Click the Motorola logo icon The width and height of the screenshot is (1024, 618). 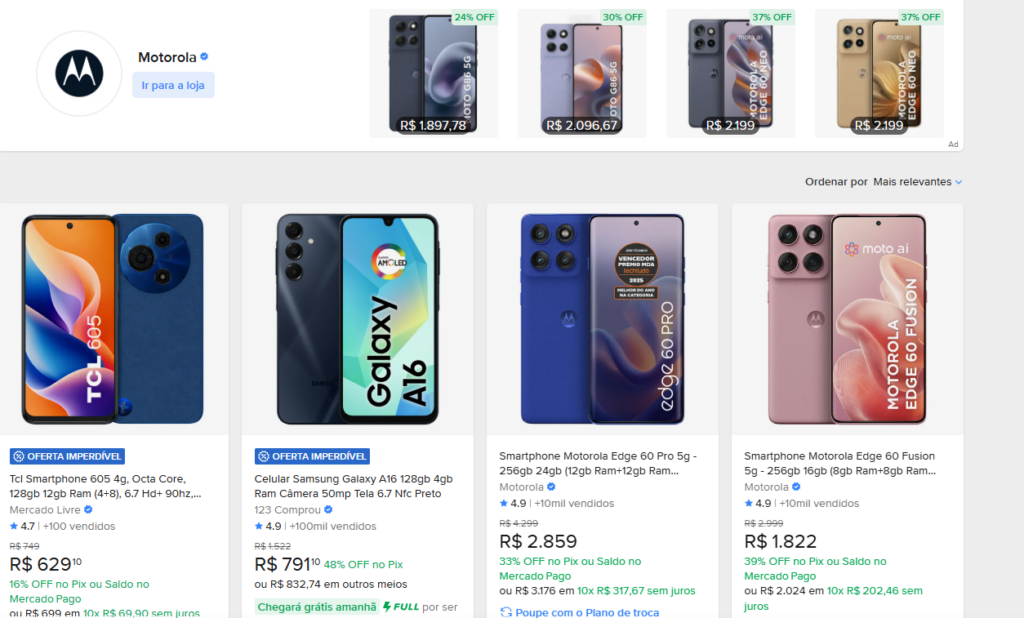point(79,73)
